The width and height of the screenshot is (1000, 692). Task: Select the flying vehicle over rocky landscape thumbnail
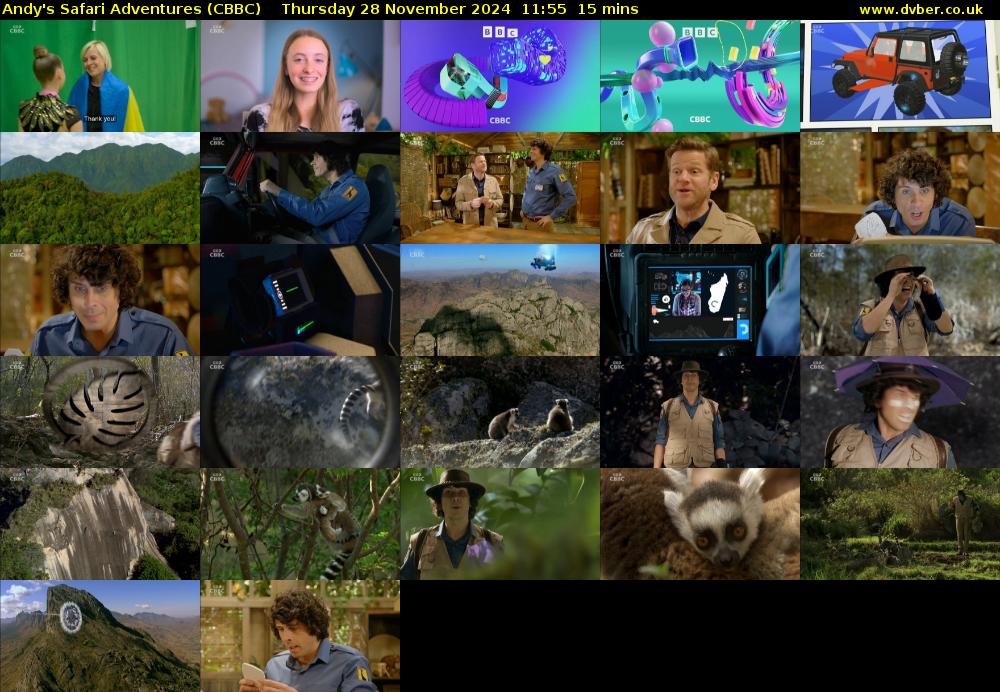[x=500, y=300]
